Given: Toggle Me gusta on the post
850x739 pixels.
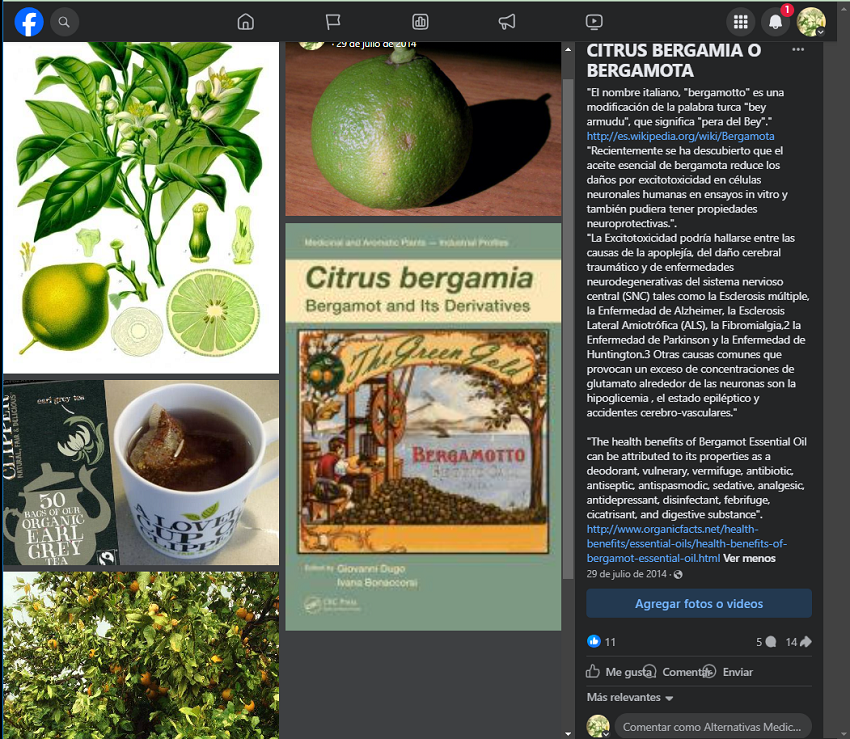Looking at the screenshot, I should (619, 672).
